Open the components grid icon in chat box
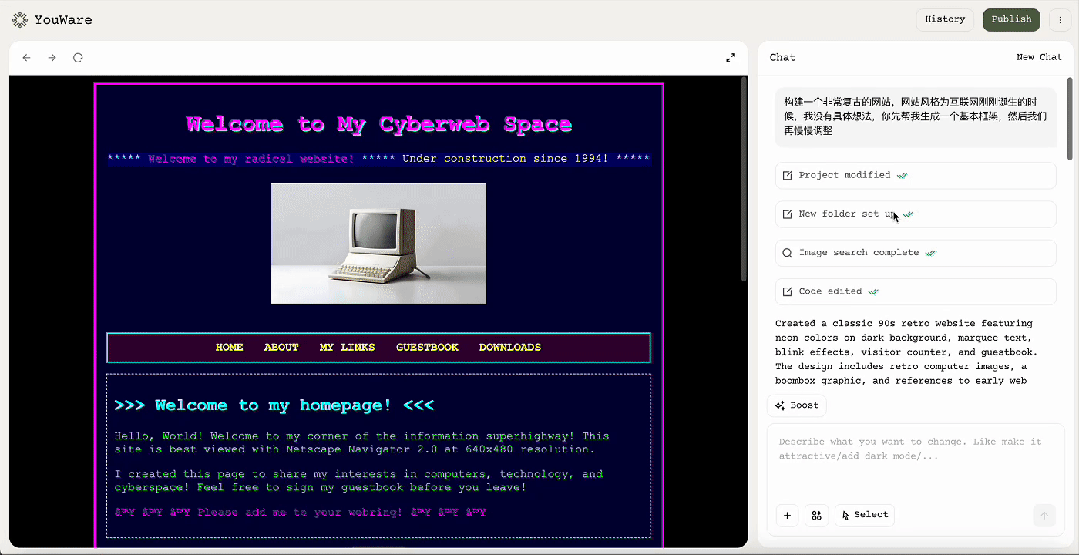This screenshot has width=1079, height=555. click(x=816, y=515)
